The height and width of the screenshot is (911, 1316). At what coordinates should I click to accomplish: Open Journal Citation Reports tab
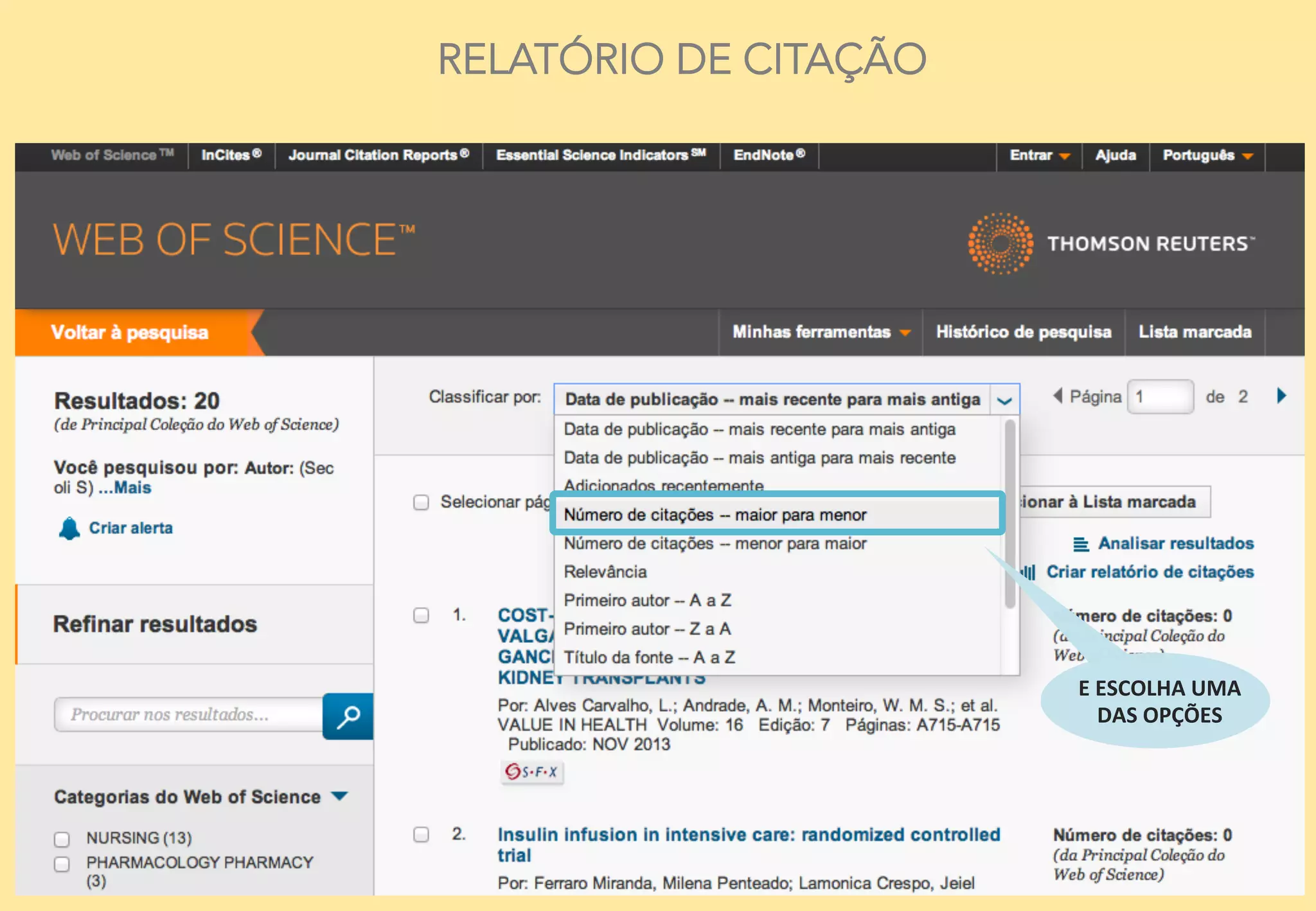378,155
